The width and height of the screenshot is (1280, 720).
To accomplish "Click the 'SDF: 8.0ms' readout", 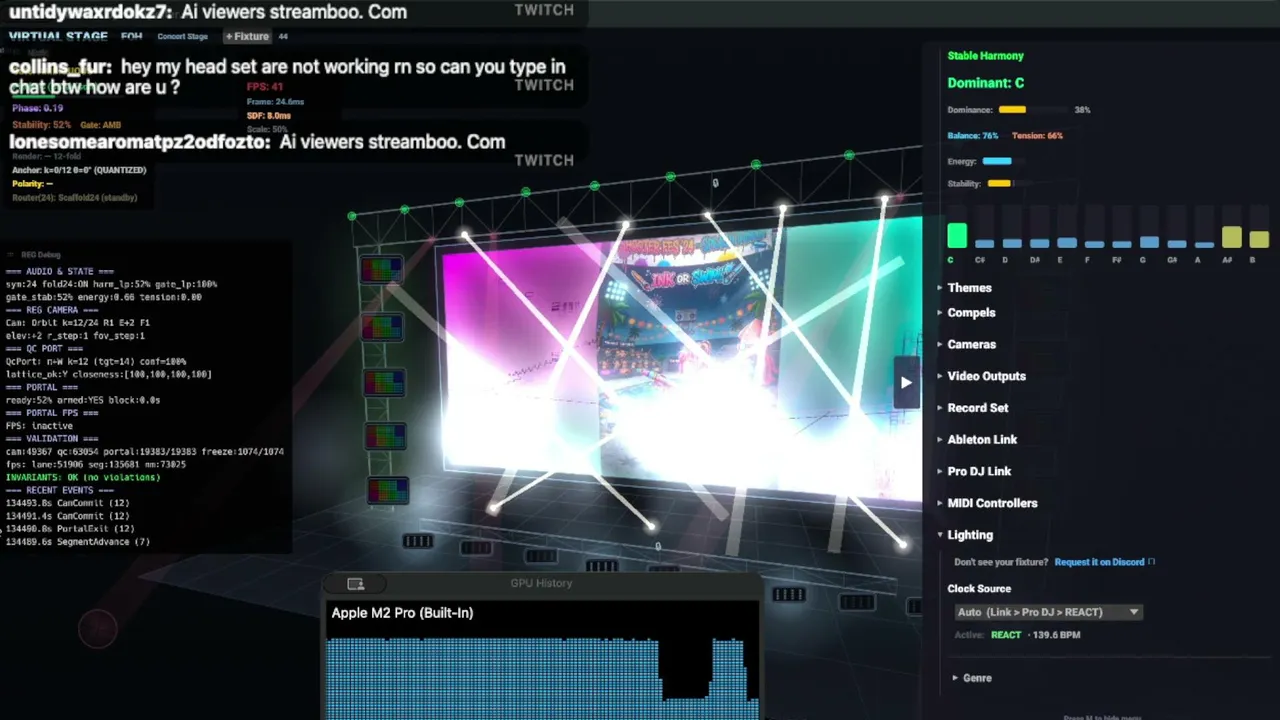I will pos(269,116).
